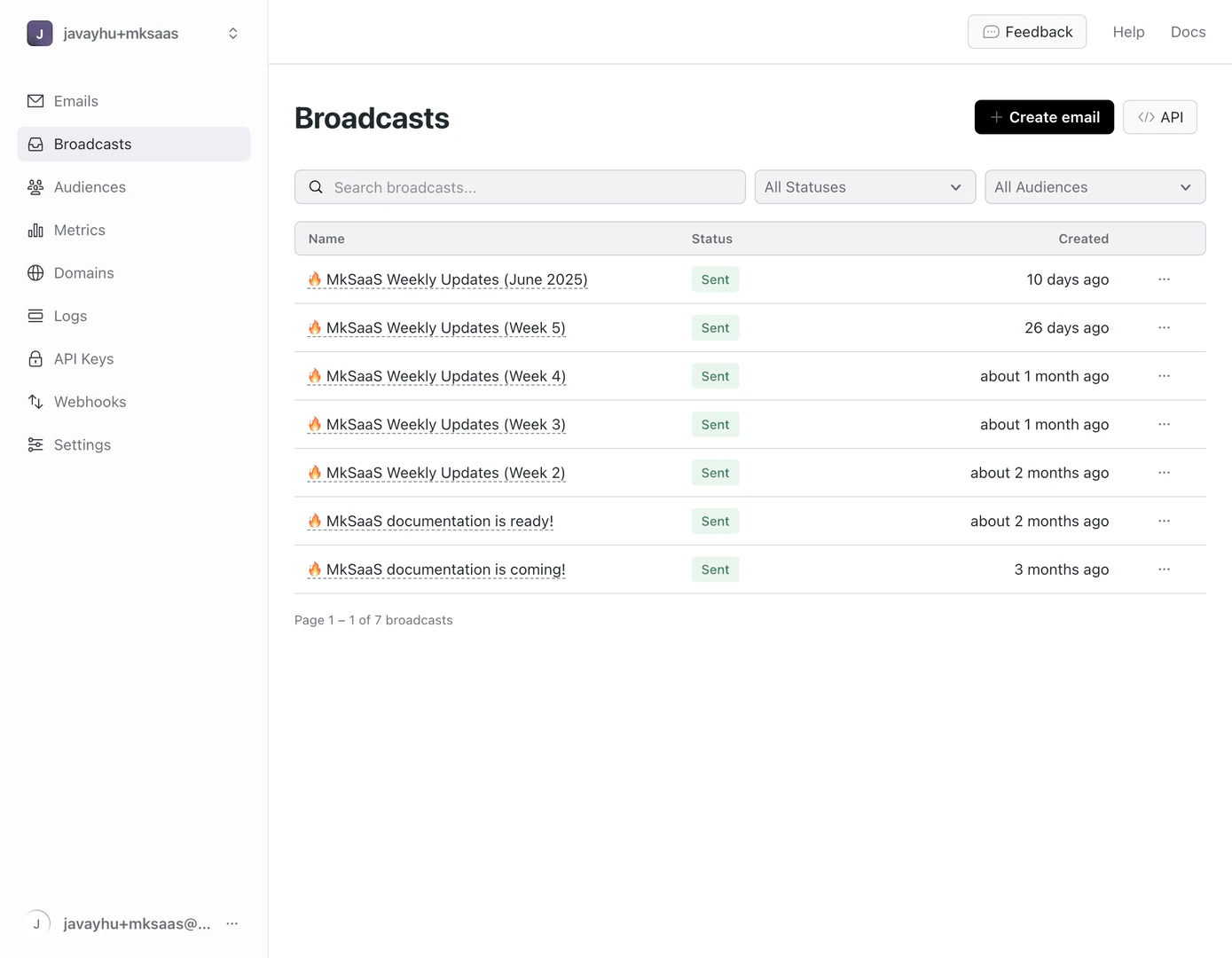1232x958 pixels.
Task: Select Docs in the top bar
Action: tap(1188, 31)
